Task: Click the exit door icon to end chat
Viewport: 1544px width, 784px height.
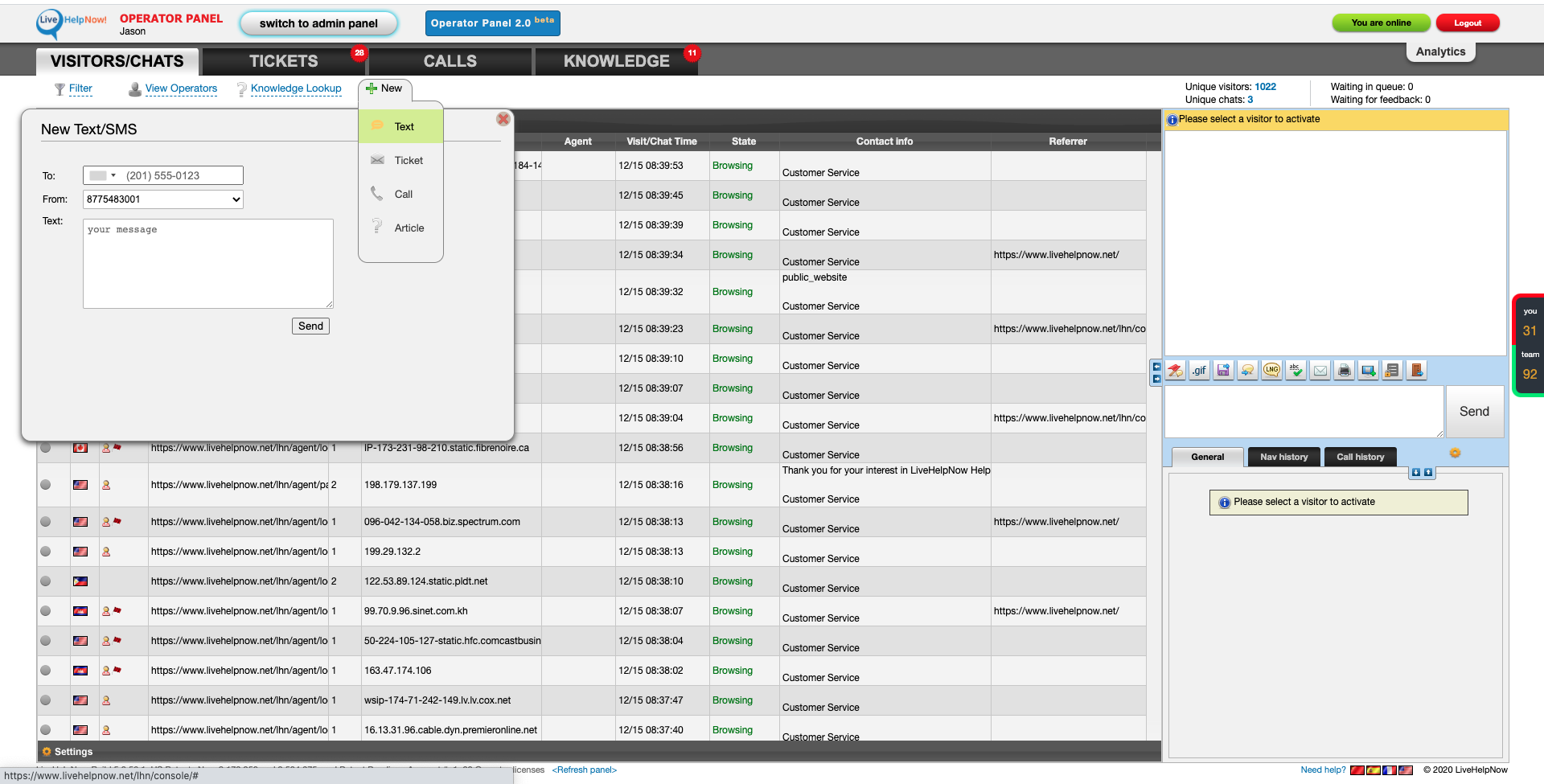Action: point(1417,371)
